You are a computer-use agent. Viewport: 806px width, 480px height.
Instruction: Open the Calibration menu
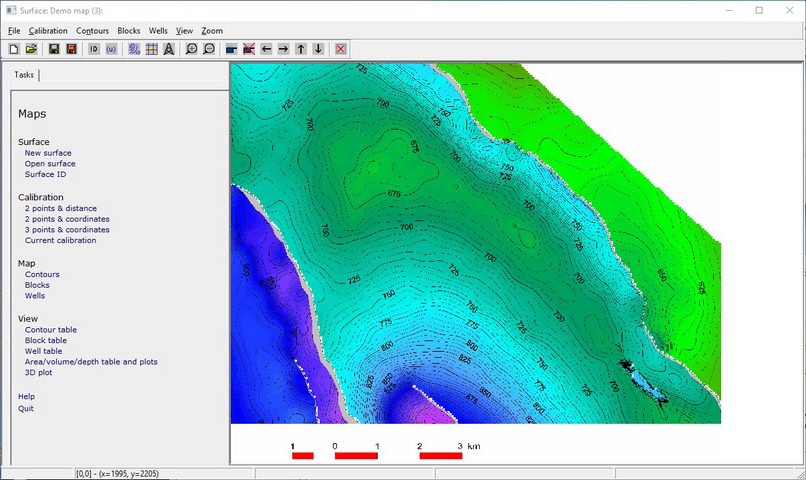pyautogui.click(x=48, y=31)
